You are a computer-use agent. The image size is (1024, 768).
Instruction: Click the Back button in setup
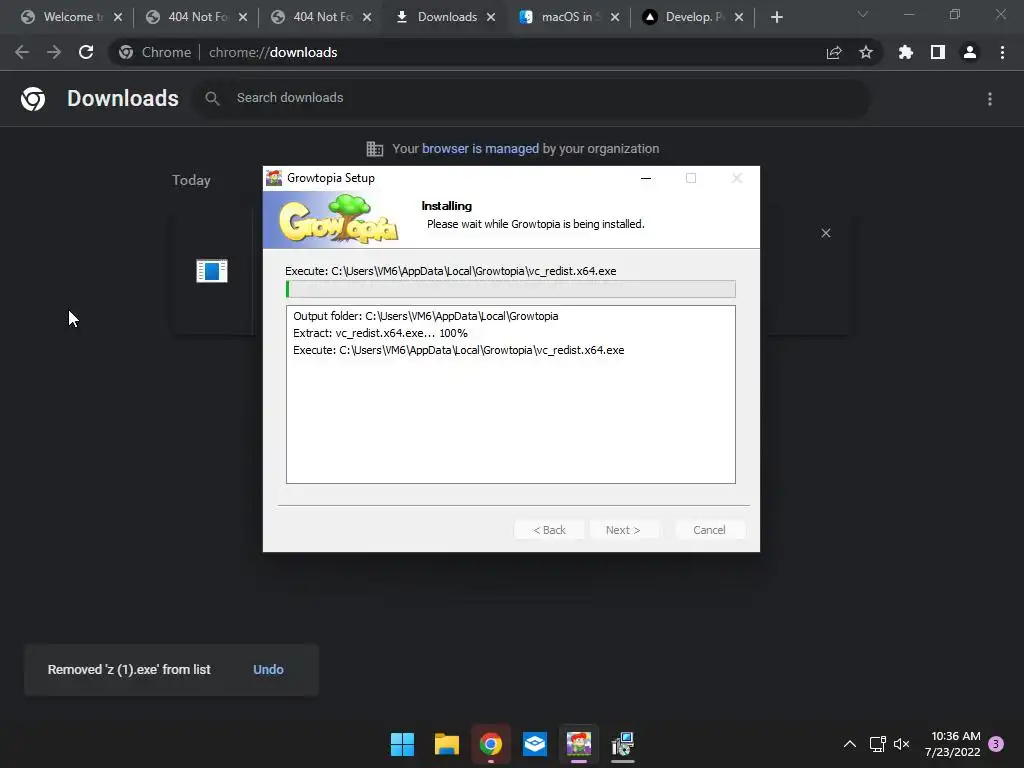[x=549, y=530]
